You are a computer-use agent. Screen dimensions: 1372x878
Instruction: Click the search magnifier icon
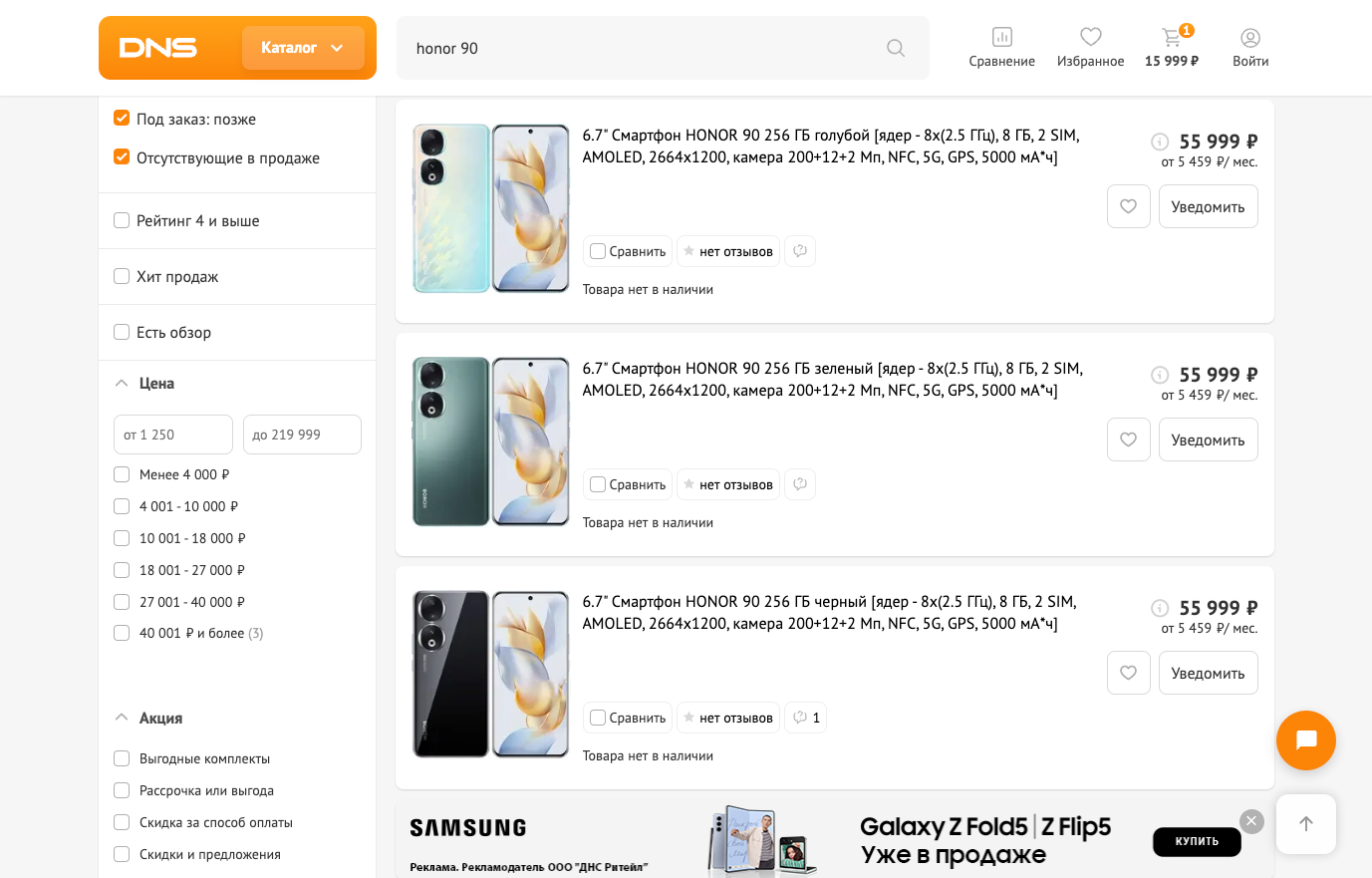pyautogui.click(x=895, y=48)
